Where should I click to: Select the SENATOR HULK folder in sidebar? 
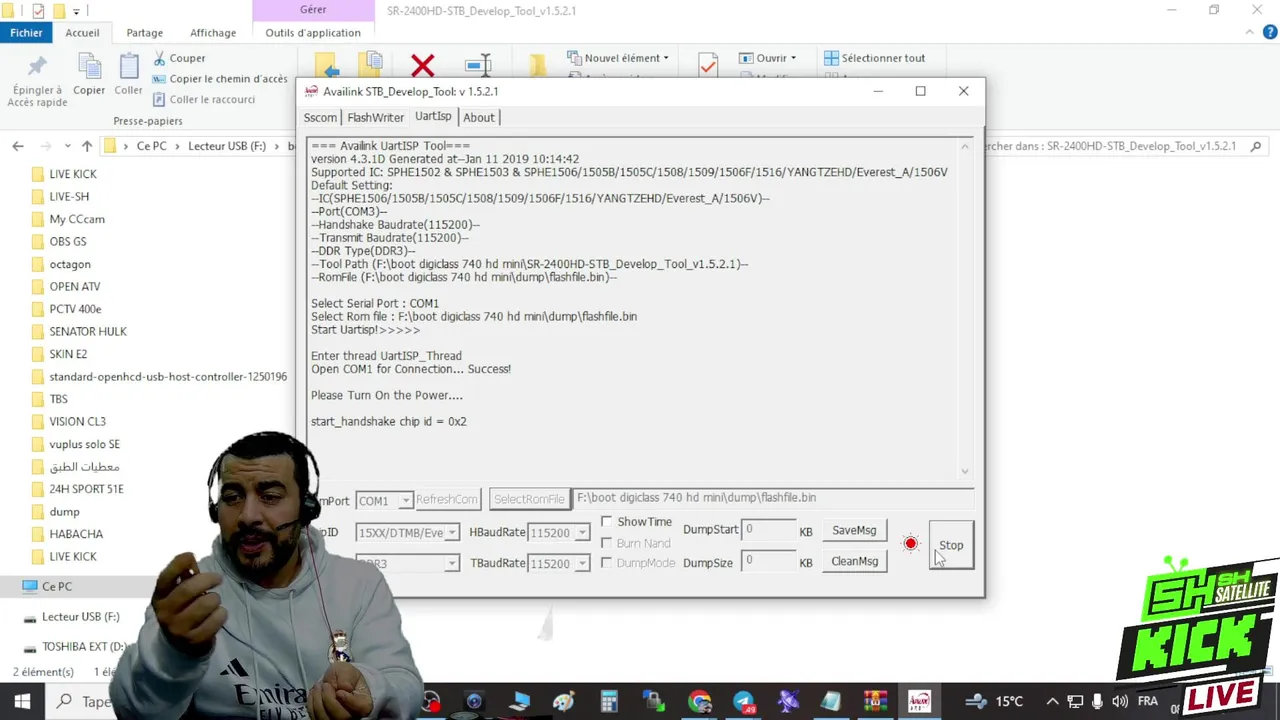coord(88,331)
